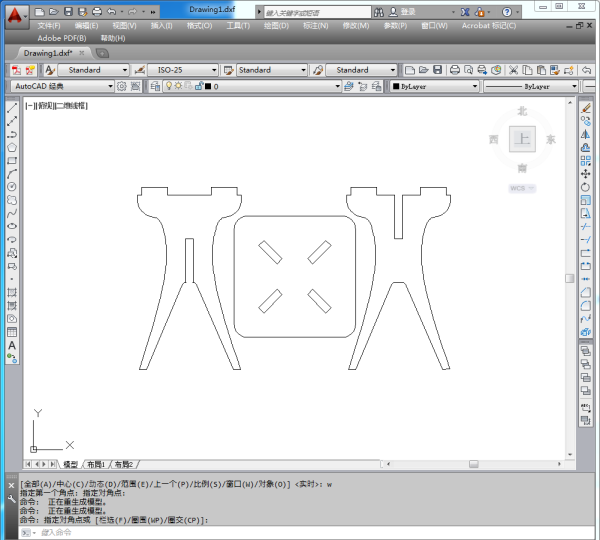The width and height of the screenshot is (600, 540).
Task: Click the Cut scissors icon
Action: point(513,70)
